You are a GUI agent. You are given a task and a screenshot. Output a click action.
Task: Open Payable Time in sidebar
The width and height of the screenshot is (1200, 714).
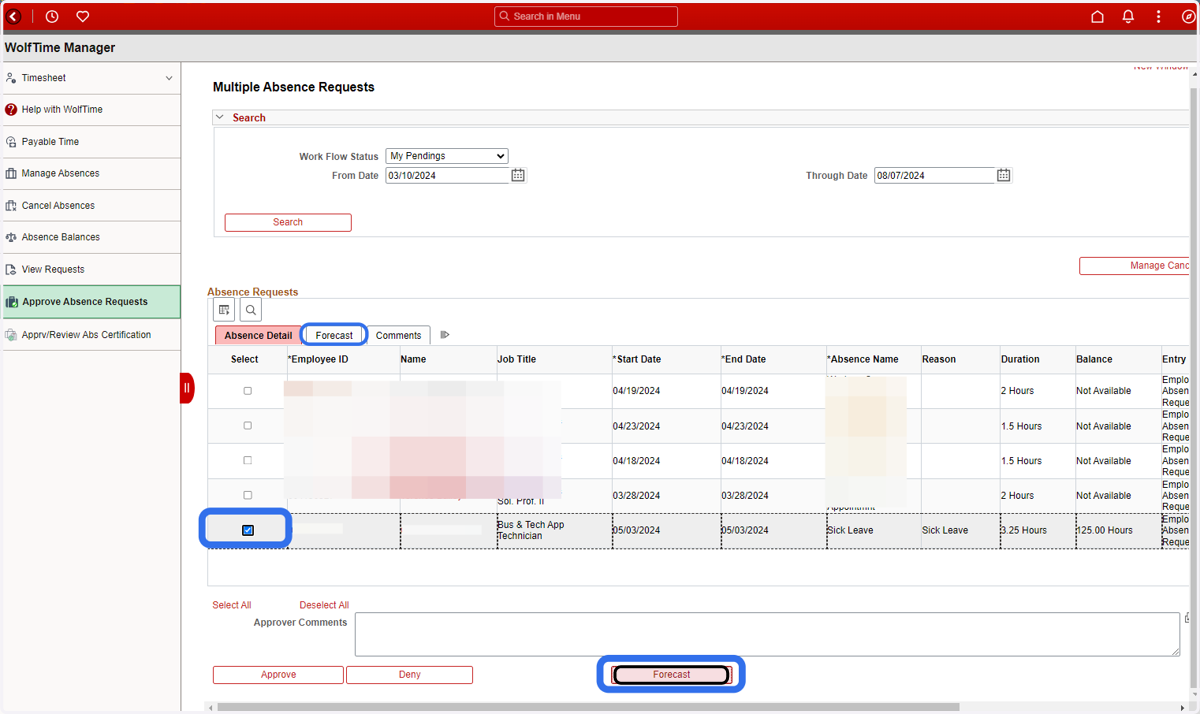(90, 142)
